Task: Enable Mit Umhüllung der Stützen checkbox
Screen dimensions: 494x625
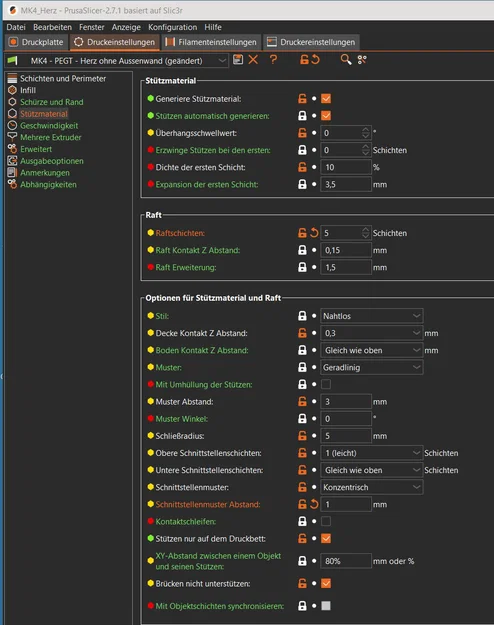Action: point(326,384)
